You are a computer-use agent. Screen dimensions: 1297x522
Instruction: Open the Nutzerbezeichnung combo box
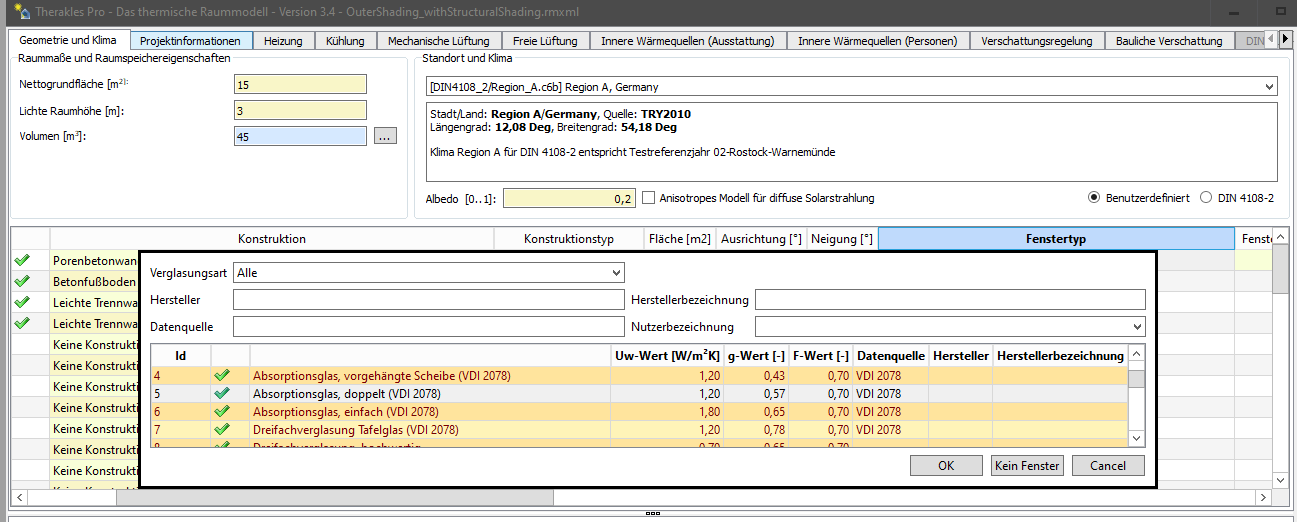tap(1136, 326)
